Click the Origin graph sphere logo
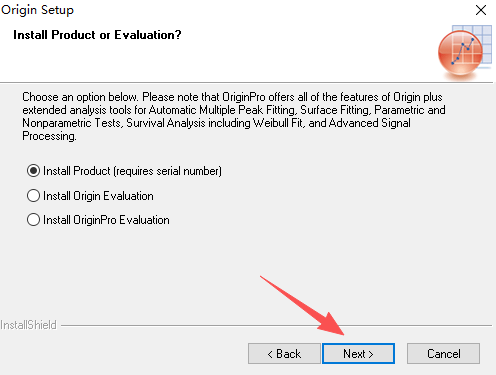The image size is (496, 375). (x=460, y=52)
